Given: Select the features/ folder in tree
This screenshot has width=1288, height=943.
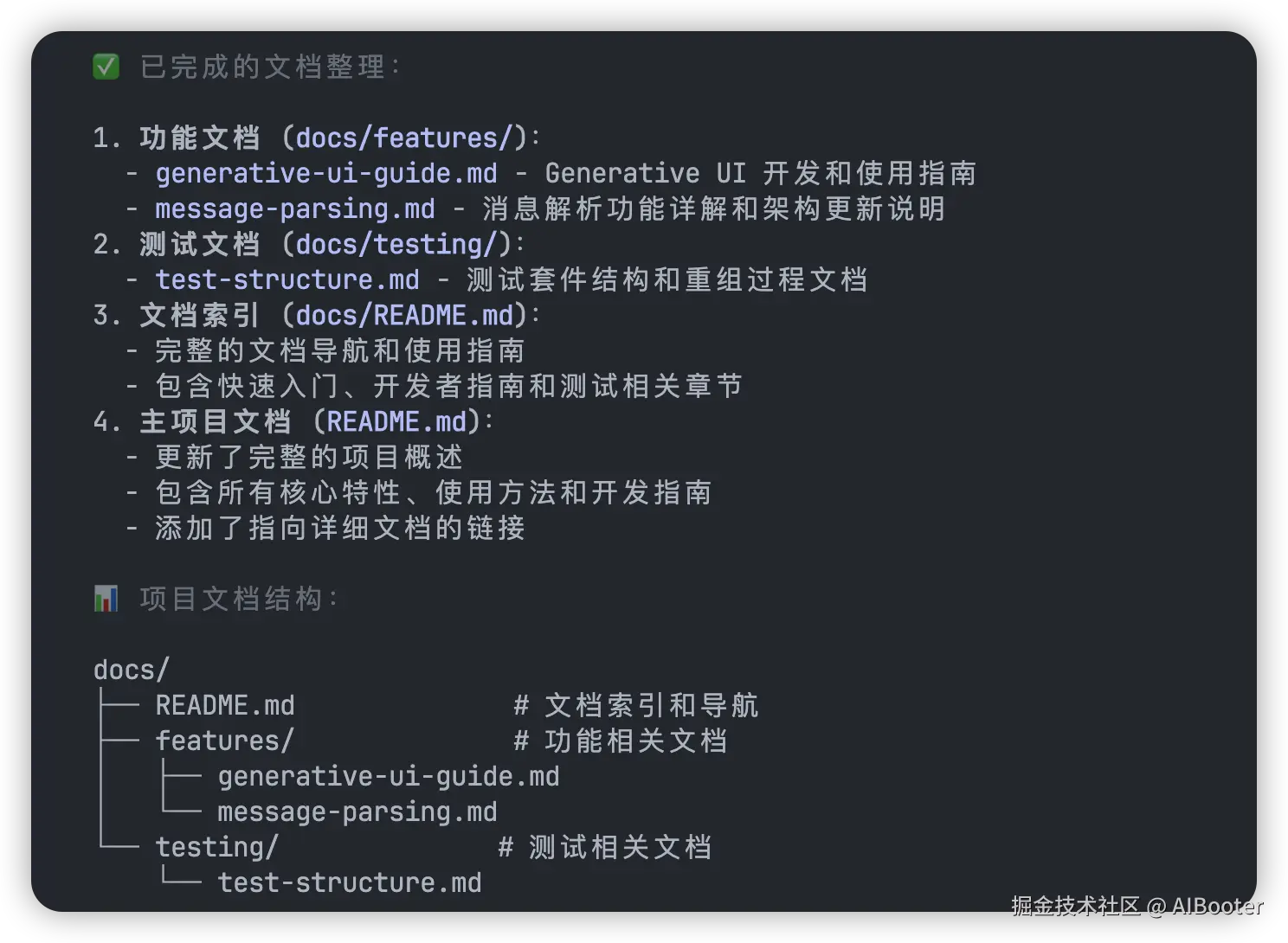Looking at the screenshot, I should coord(225,741).
